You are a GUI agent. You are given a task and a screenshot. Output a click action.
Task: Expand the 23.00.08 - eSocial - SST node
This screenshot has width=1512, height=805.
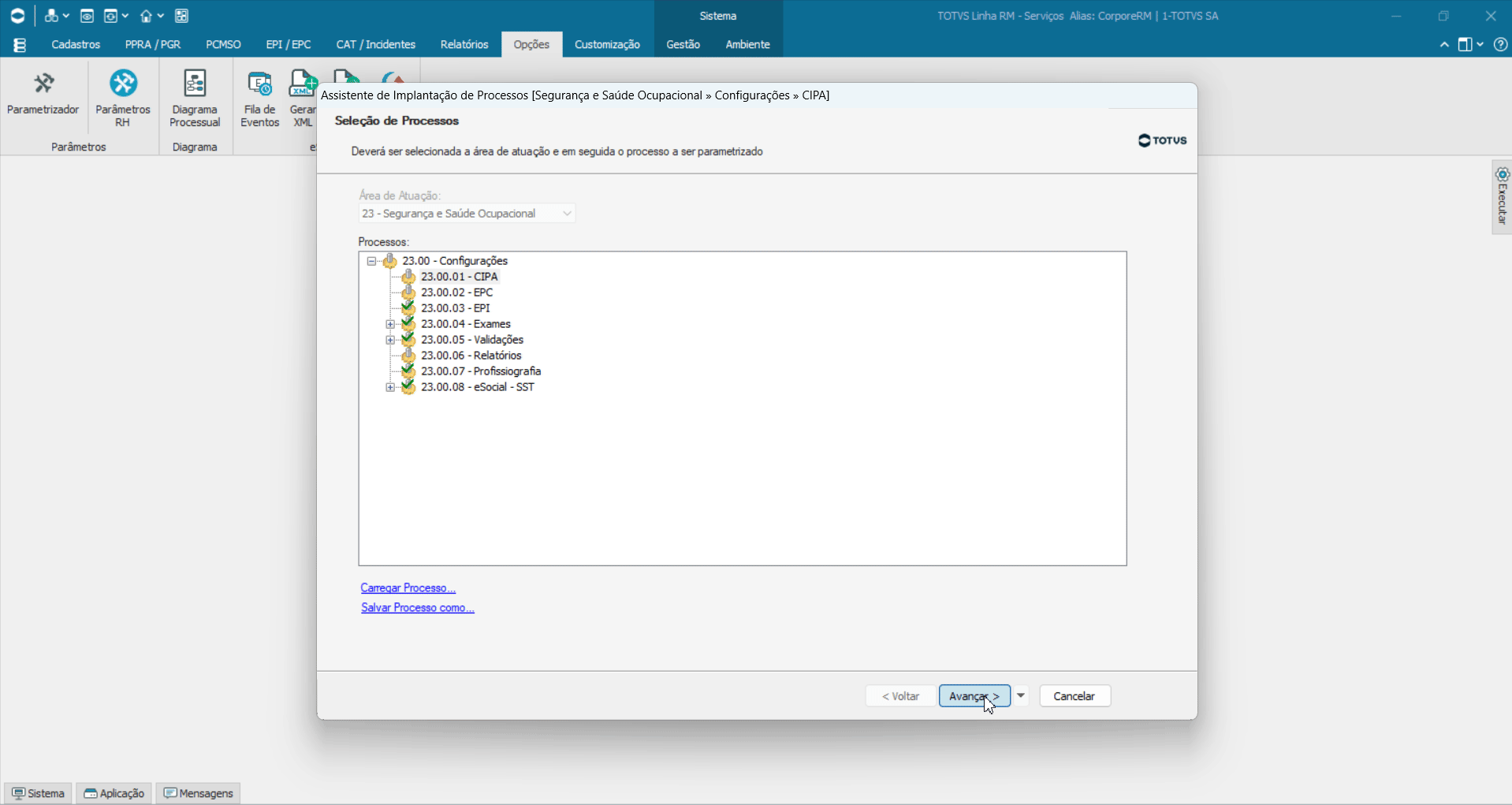pos(390,387)
